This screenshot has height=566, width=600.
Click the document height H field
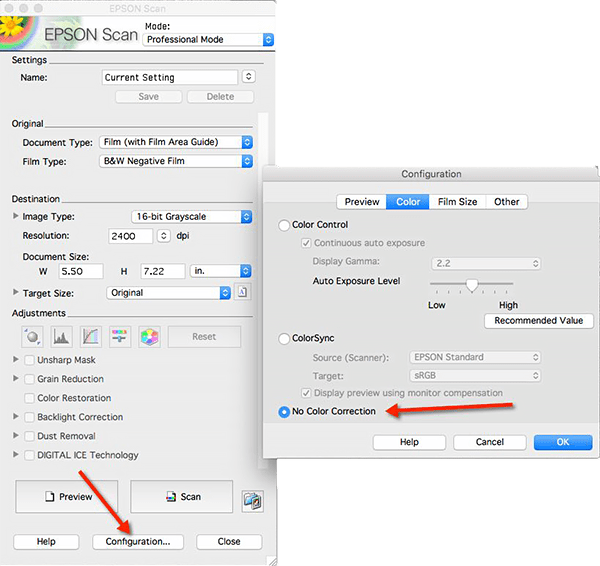pos(163,271)
